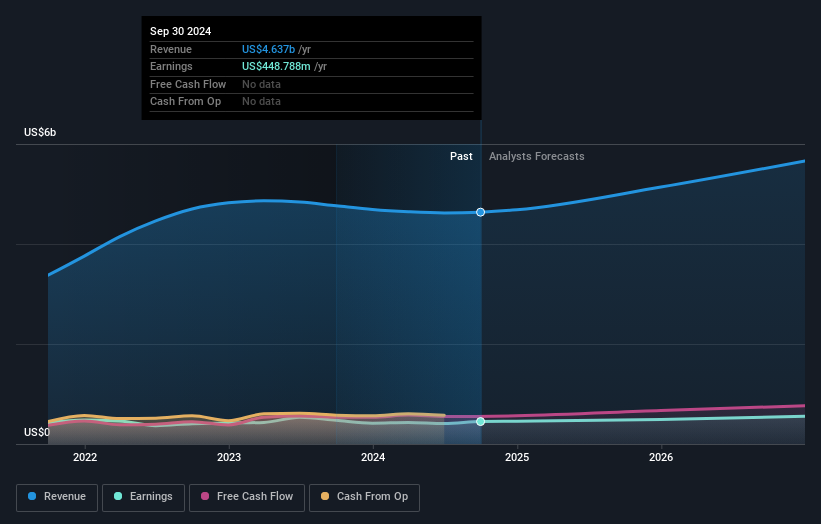Click the Cash From Op tooltip row label
The image size is (821, 524).
point(185,102)
